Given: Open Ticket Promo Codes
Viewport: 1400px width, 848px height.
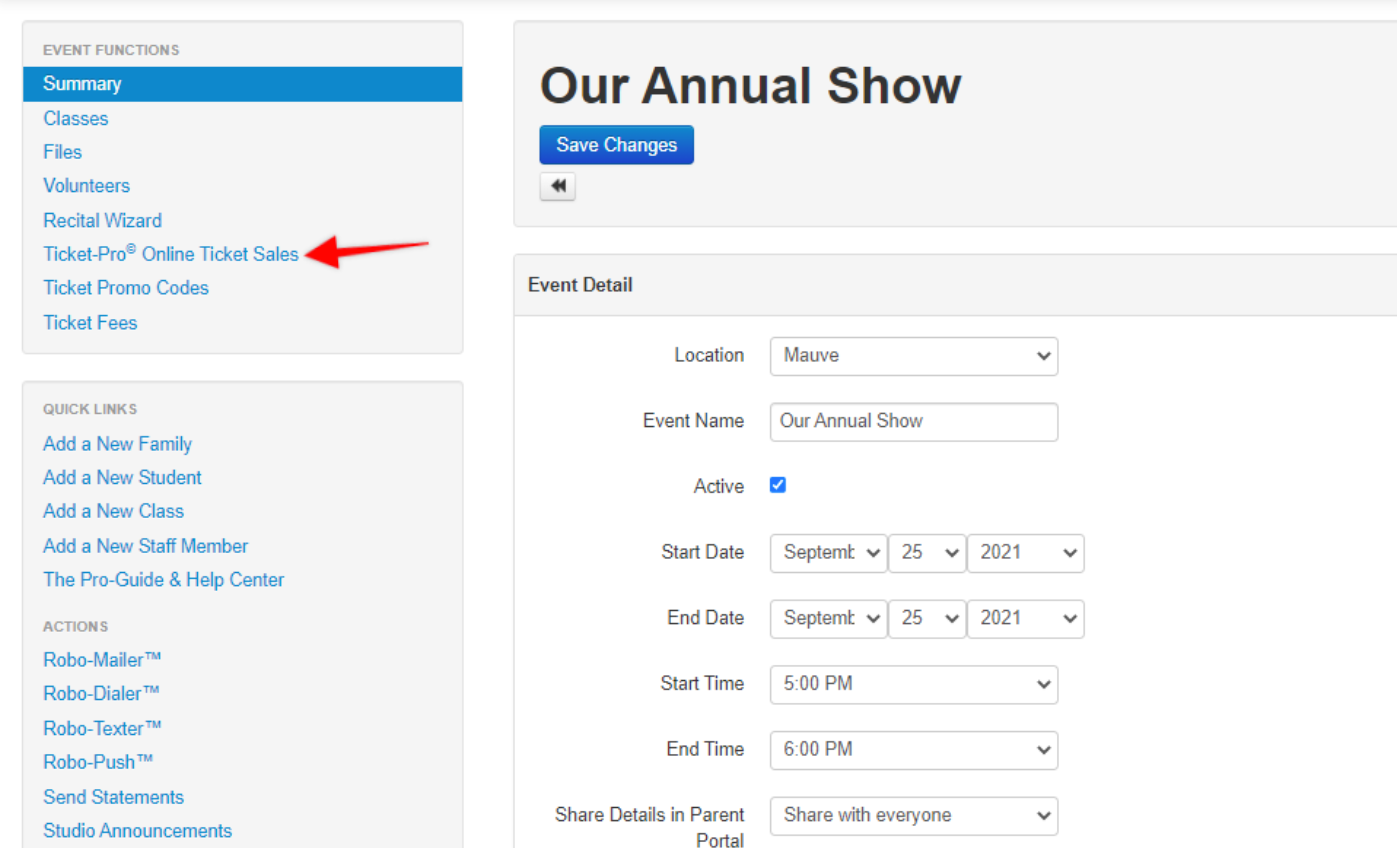Looking at the screenshot, I should 126,288.
